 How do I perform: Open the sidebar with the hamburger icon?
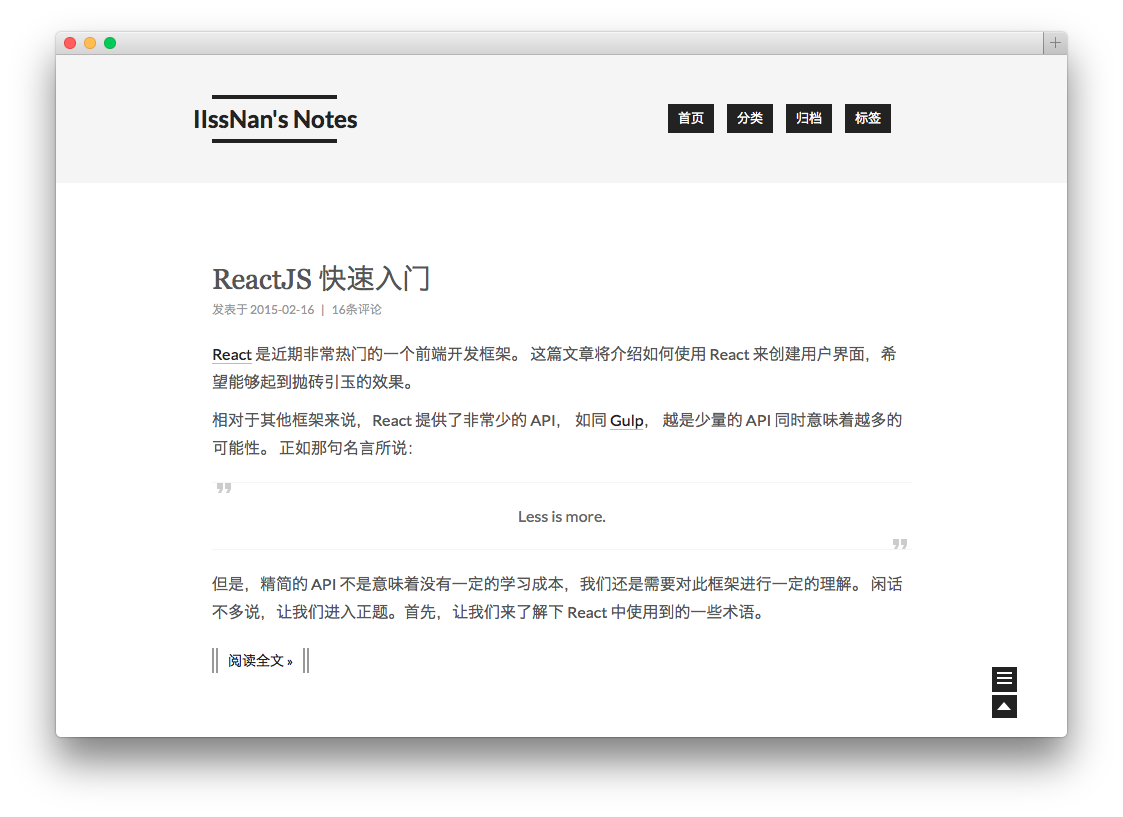pos(1004,679)
